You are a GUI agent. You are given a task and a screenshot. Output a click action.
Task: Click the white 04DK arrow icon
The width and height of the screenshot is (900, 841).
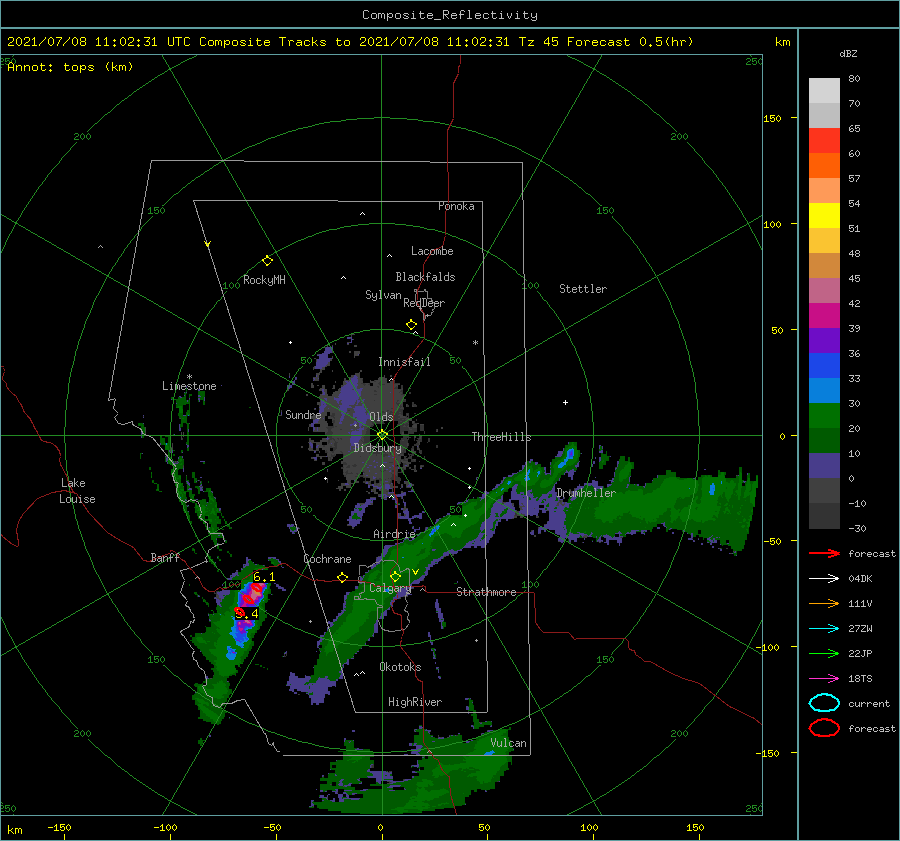[x=824, y=579]
